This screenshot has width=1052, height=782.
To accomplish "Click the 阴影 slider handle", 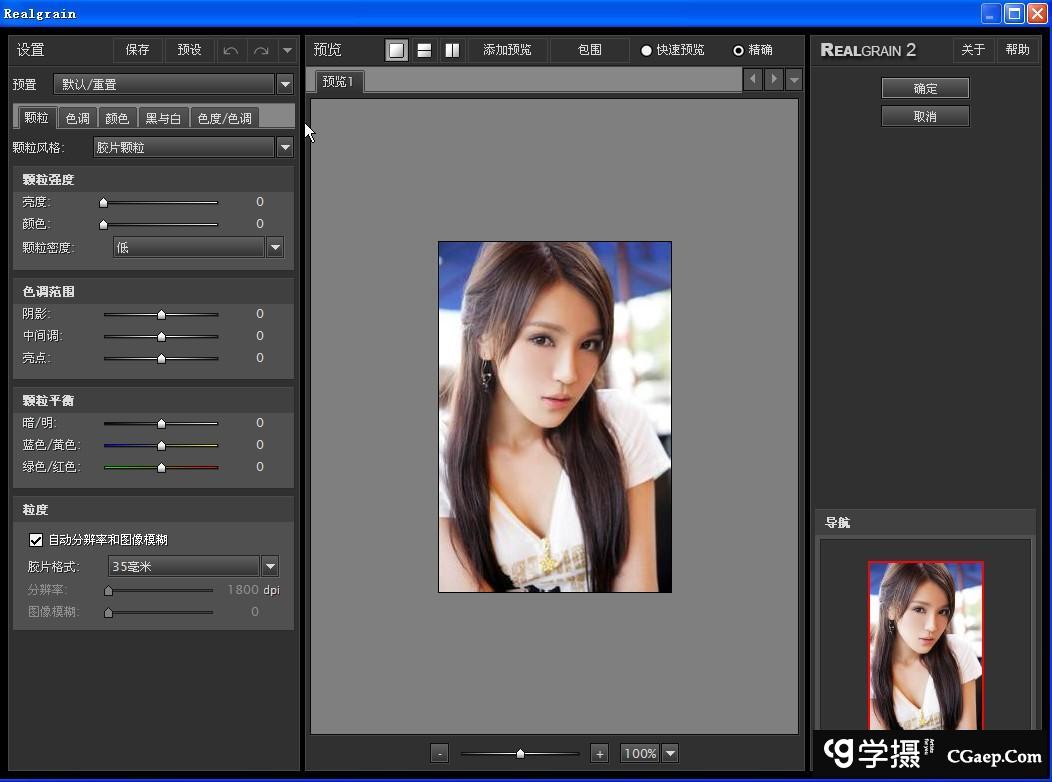I will 161,314.
